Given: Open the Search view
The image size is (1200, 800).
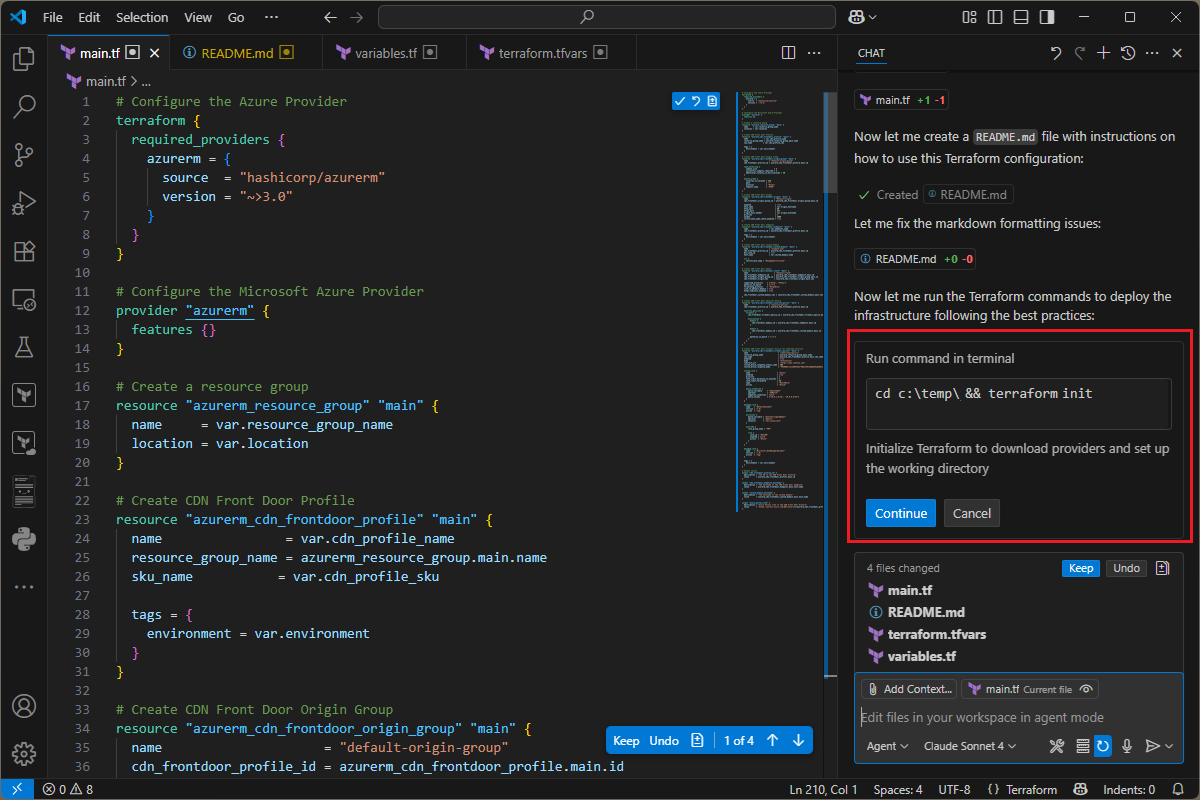Looking at the screenshot, I should click(x=24, y=107).
